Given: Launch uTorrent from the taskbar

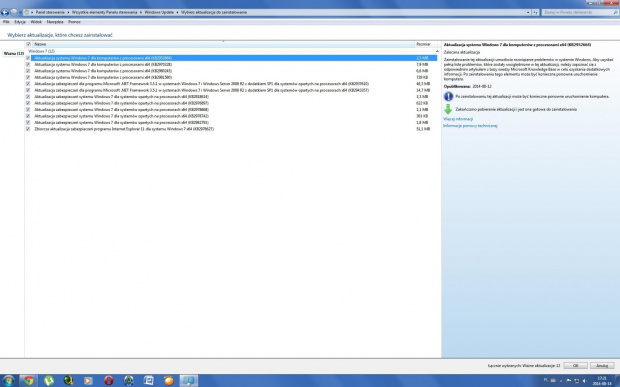Looking at the screenshot, I should [x=49, y=380].
